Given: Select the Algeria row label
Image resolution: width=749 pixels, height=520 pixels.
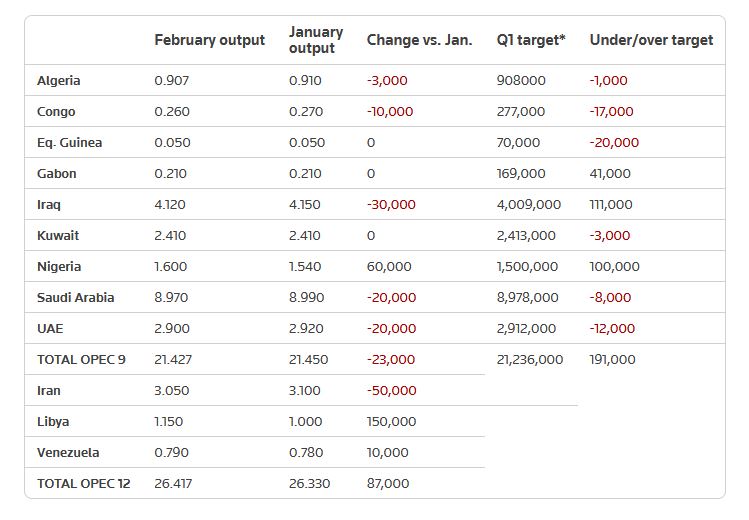Looking at the screenshot, I should click(59, 80).
